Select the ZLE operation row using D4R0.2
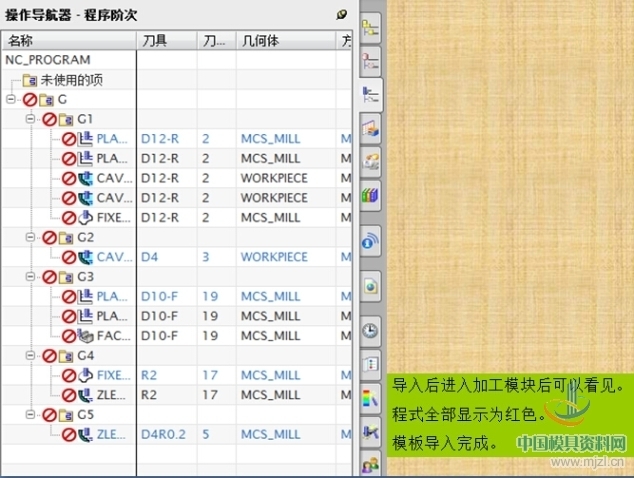Screen dimensions: 634x478 pyautogui.click(x=108, y=434)
